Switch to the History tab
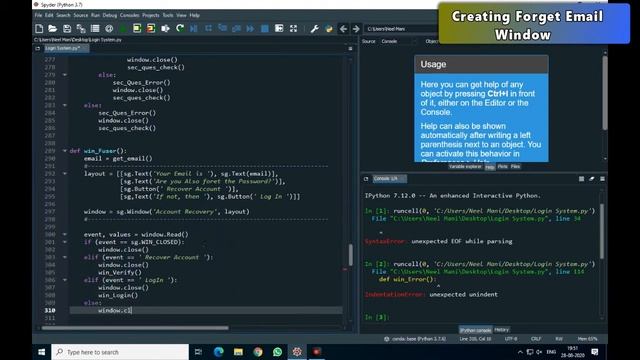The width and height of the screenshot is (640, 360). click(501, 330)
